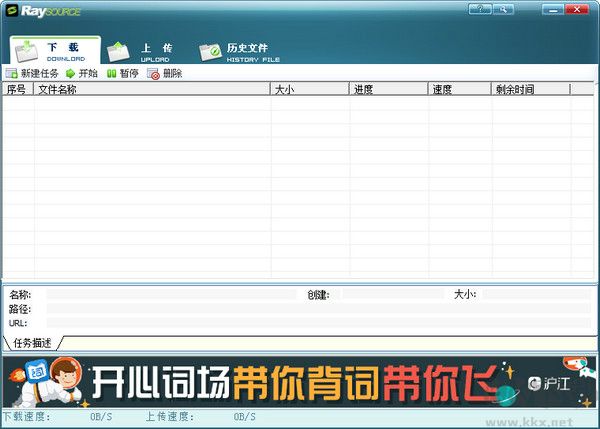
Task: Start the task with 开始
Action: pos(82,73)
